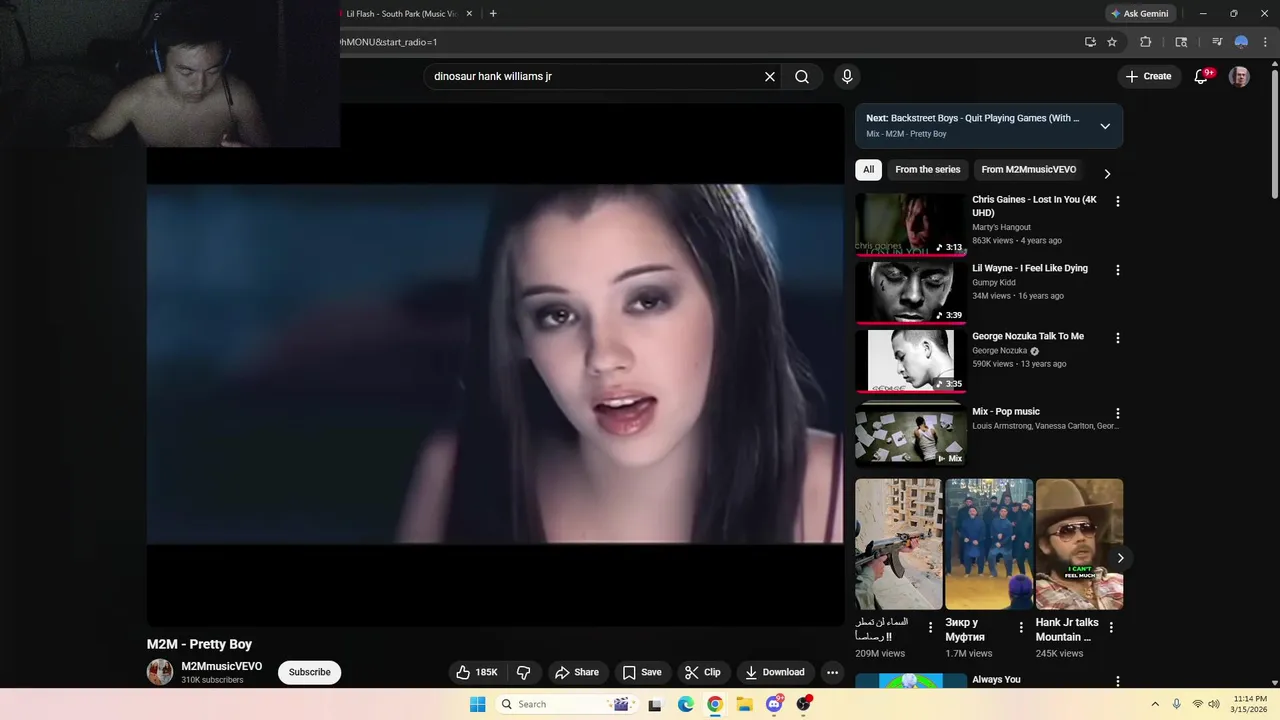Subscribe to M2MmusicVEVO
The height and width of the screenshot is (720, 1280).
point(310,672)
